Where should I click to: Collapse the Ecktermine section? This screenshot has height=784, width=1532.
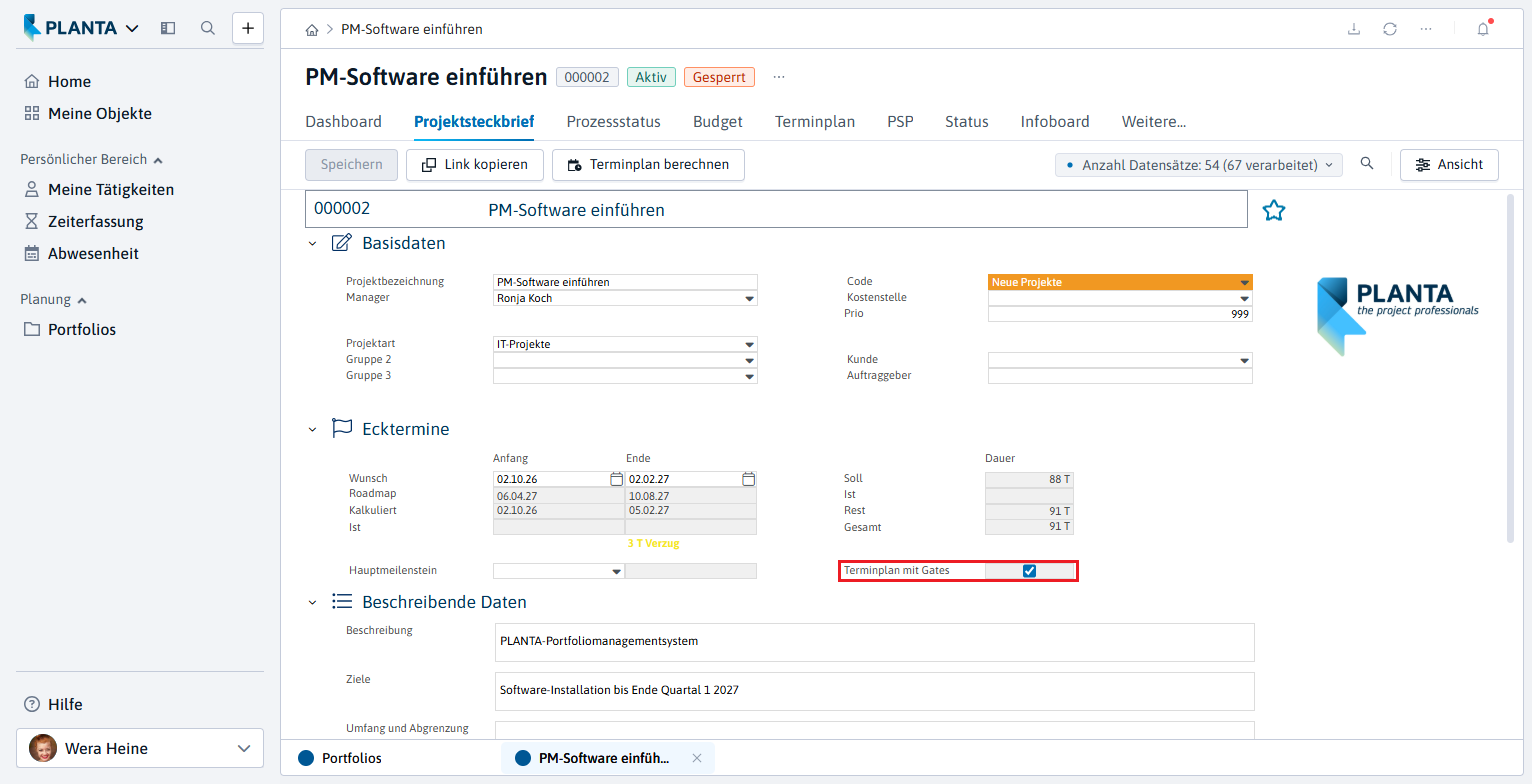pos(312,429)
